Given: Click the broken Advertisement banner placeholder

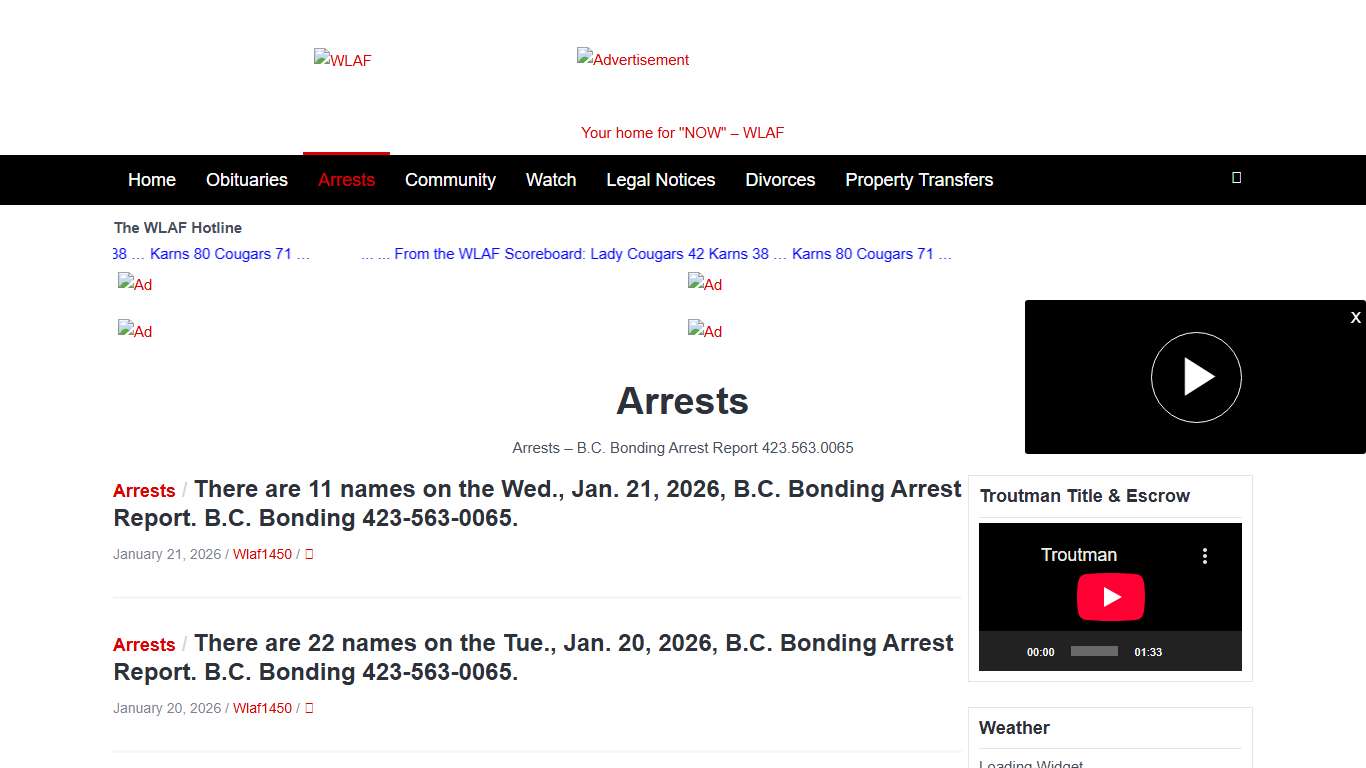Looking at the screenshot, I should pos(632,60).
